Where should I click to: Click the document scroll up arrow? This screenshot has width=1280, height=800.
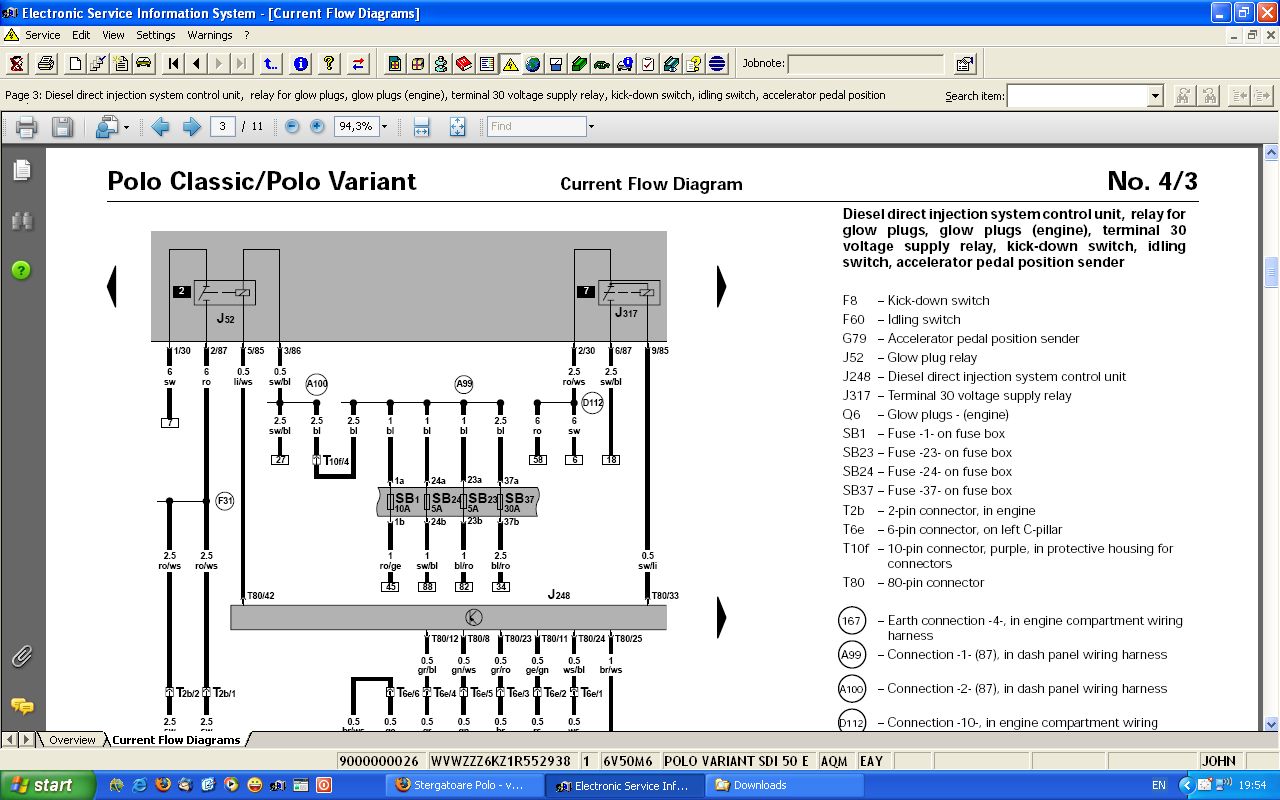[x=1271, y=154]
